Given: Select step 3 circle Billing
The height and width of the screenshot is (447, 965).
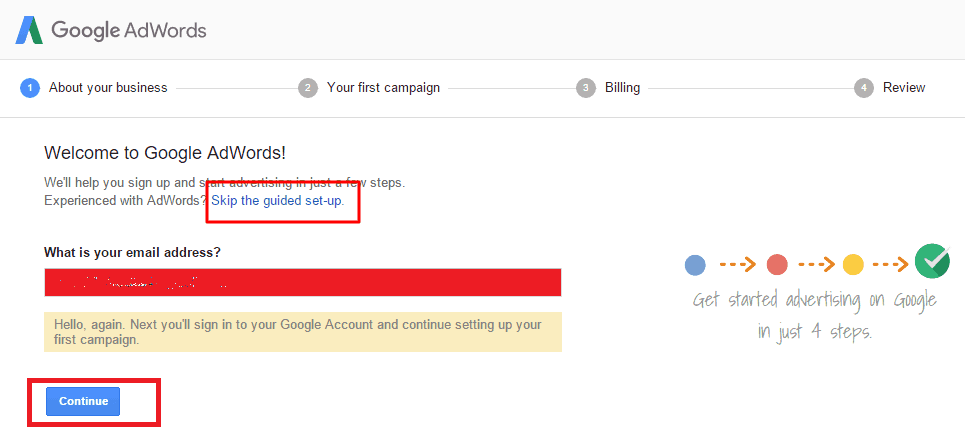Looking at the screenshot, I should click(x=586, y=88).
